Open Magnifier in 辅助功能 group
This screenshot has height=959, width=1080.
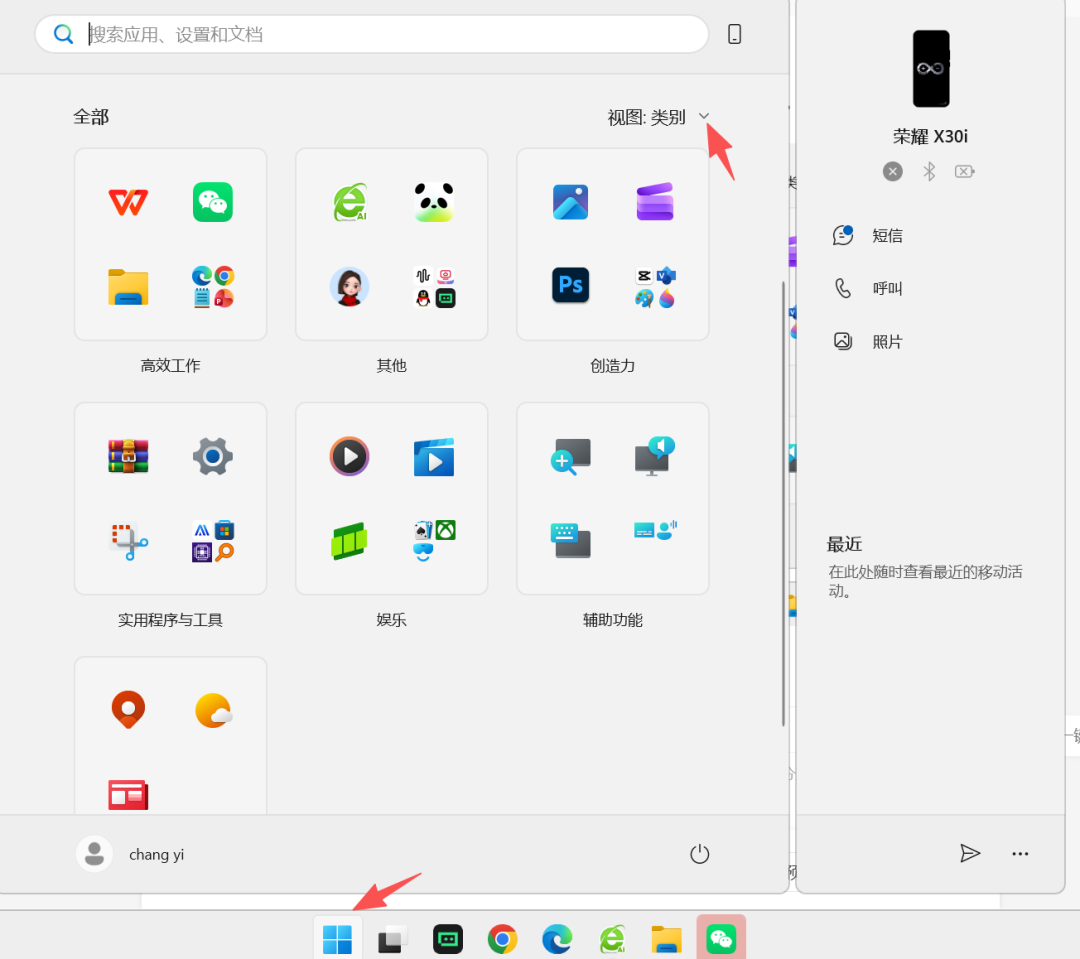(570, 457)
